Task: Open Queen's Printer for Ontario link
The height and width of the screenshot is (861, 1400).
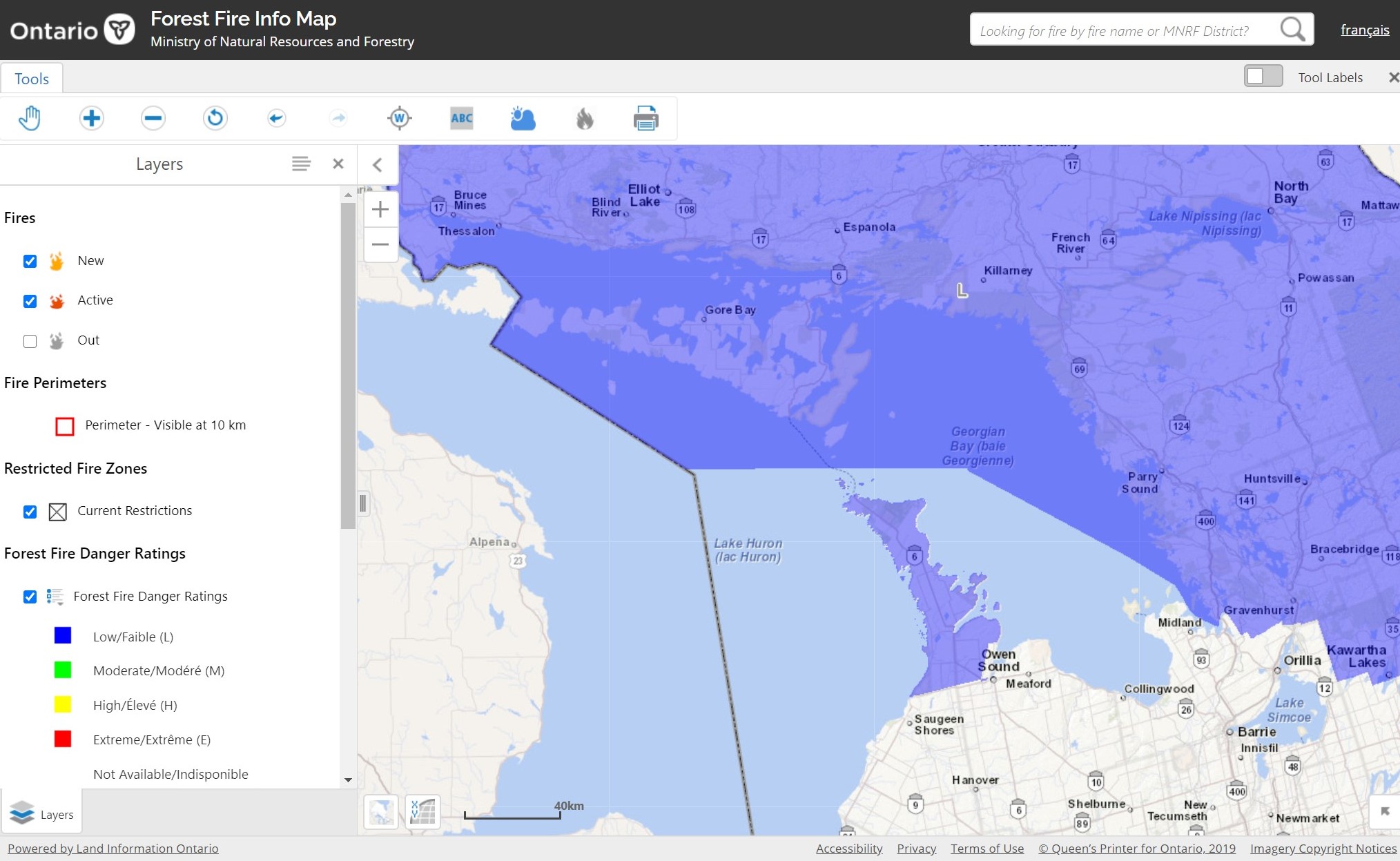Action: click(1137, 849)
